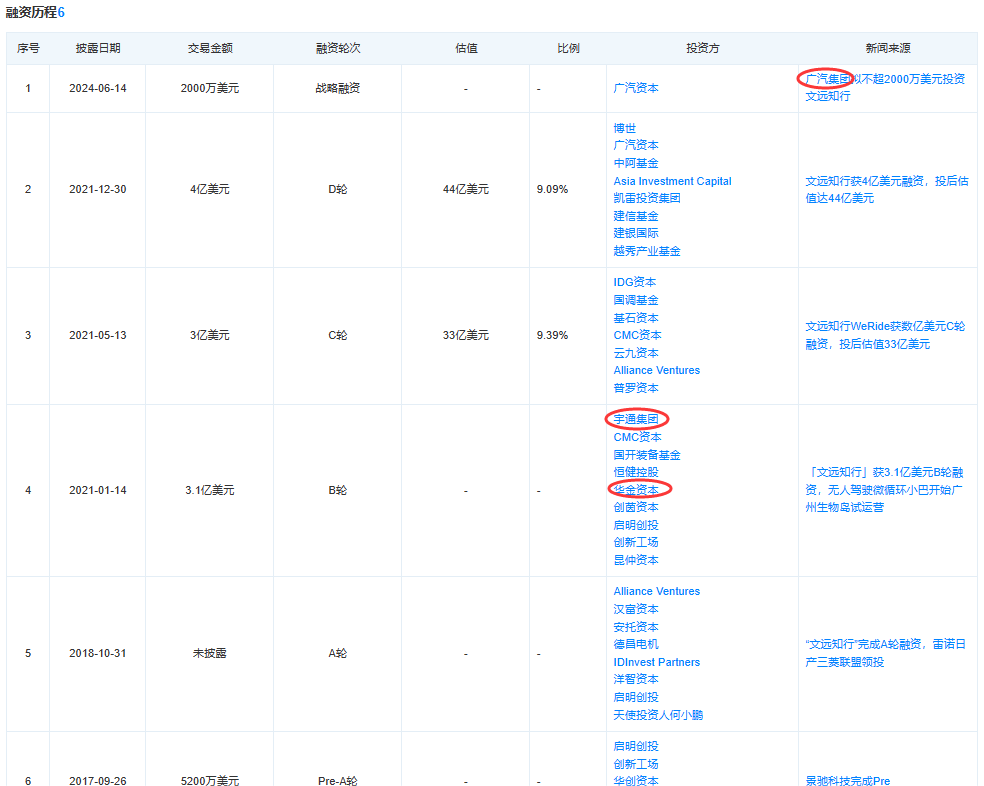The width and height of the screenshot is (984, 786).
Task: Open 创新工场 link in B轮 row
Action: 636,542
